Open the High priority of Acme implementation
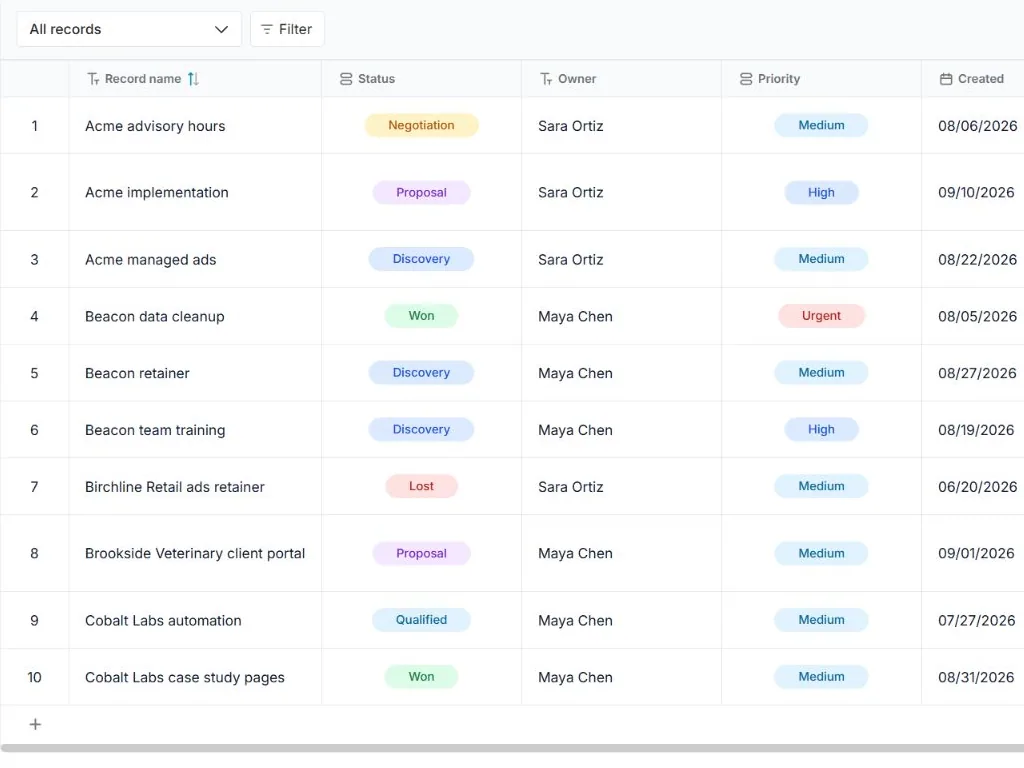This screenshot has height=768, width=1024. tap(821, 193)
